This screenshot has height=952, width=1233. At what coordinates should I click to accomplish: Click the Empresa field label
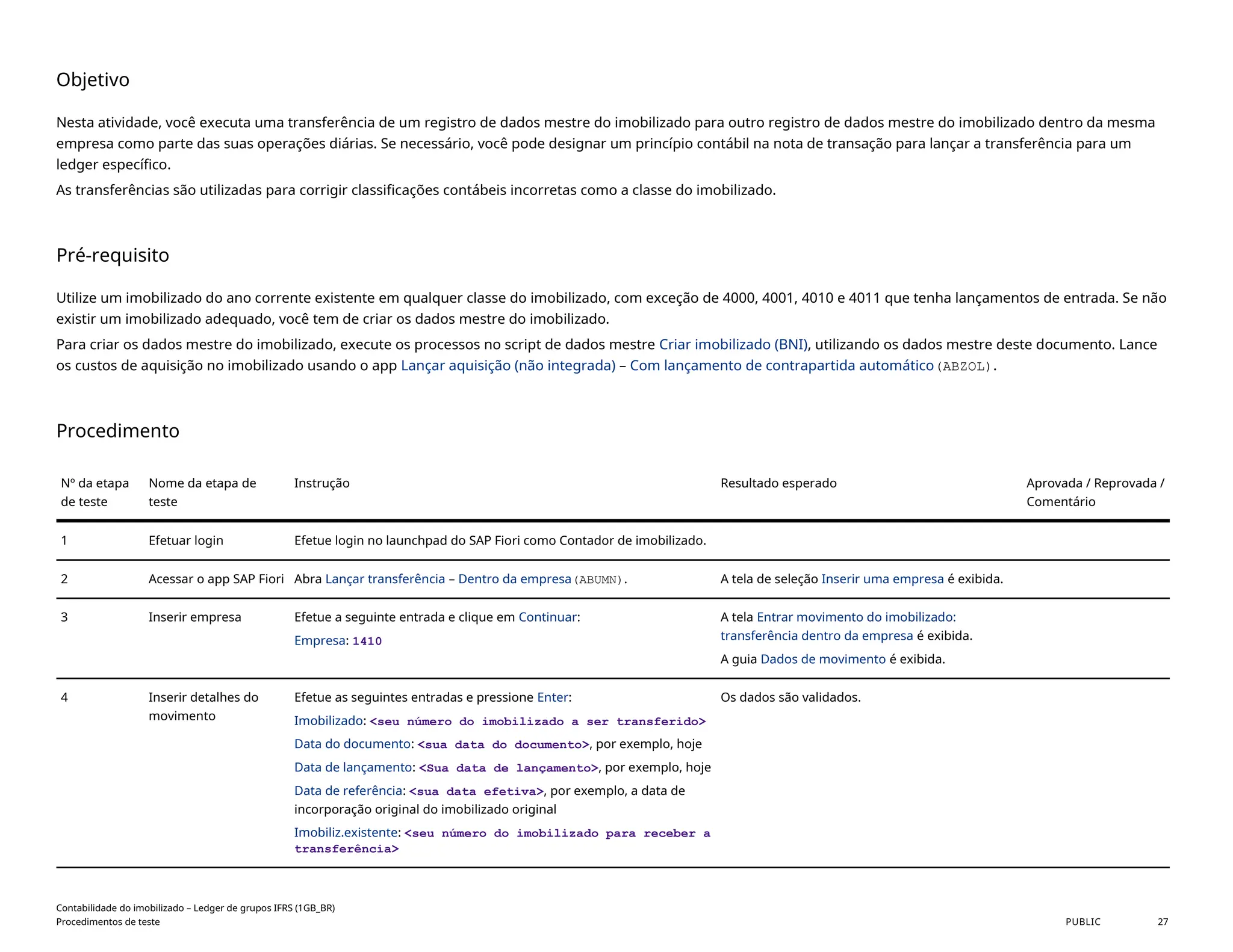click(319, 640)
